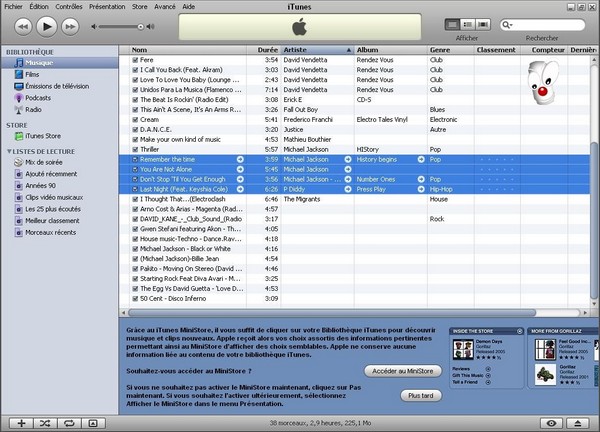Viewport: 600px width, 432px height.
Task: Switch to Cover Flow view mode
Action: [x=483, y=24]
